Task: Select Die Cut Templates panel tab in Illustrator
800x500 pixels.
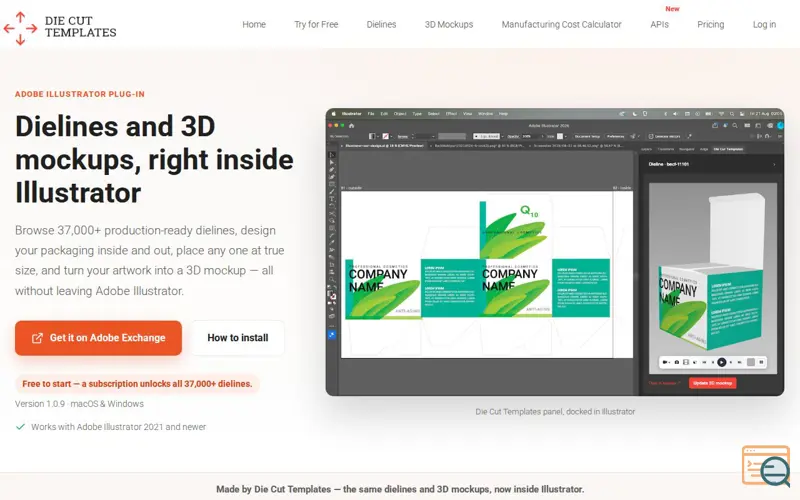Action: tap(728, 149)
